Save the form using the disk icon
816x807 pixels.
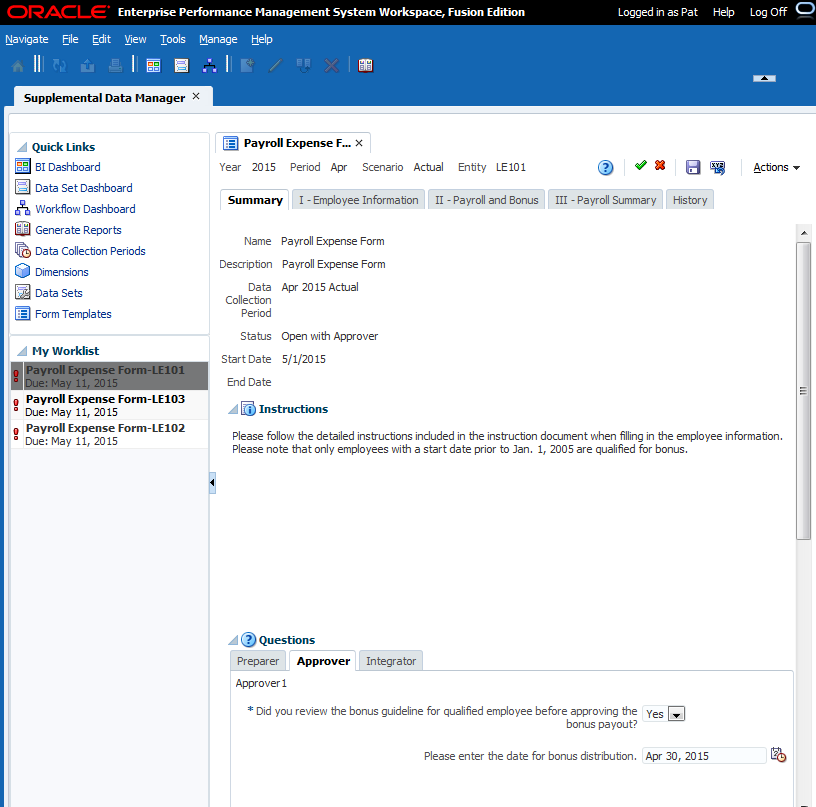(x=693, y=167)
